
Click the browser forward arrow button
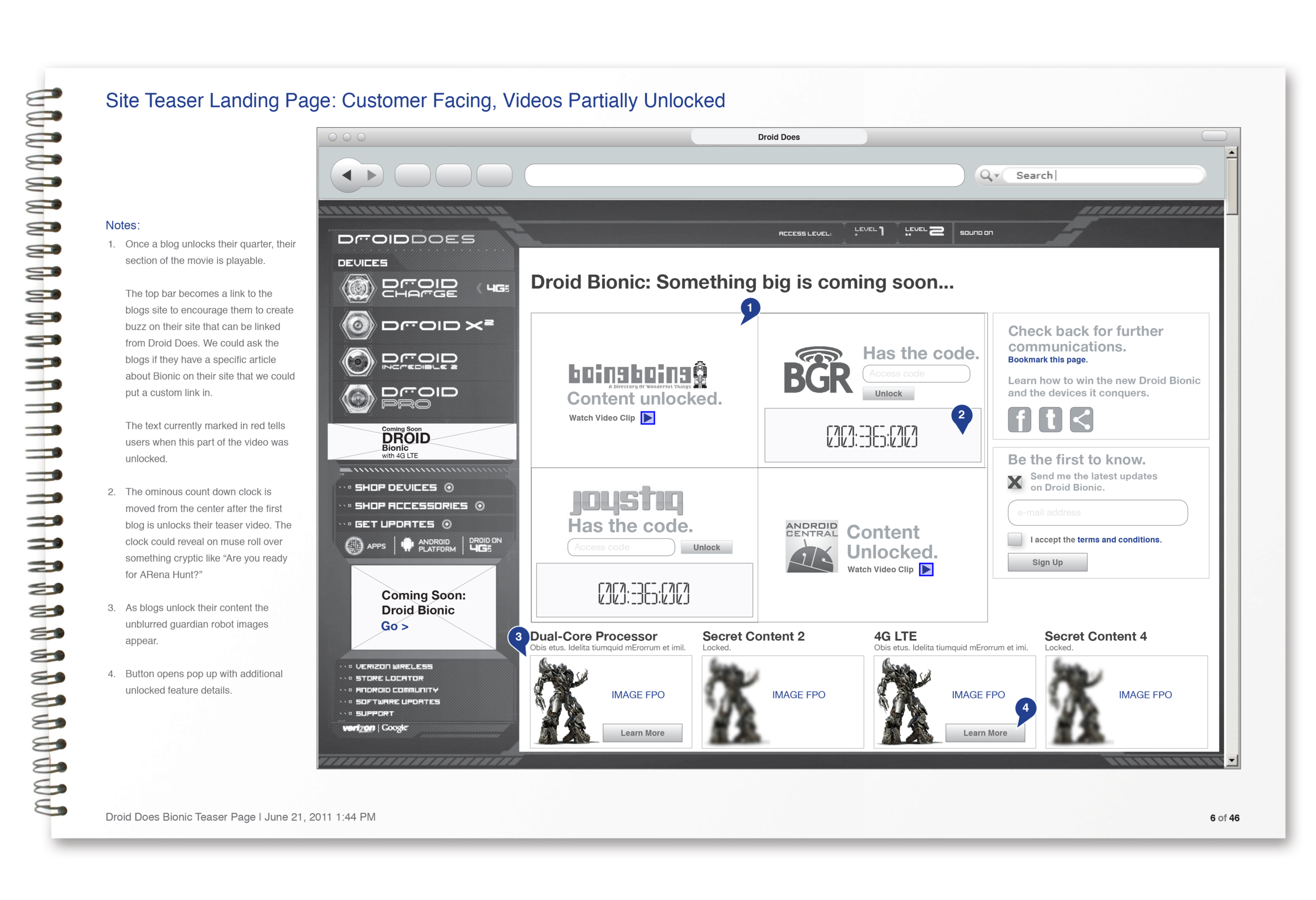tap(372, 175)
